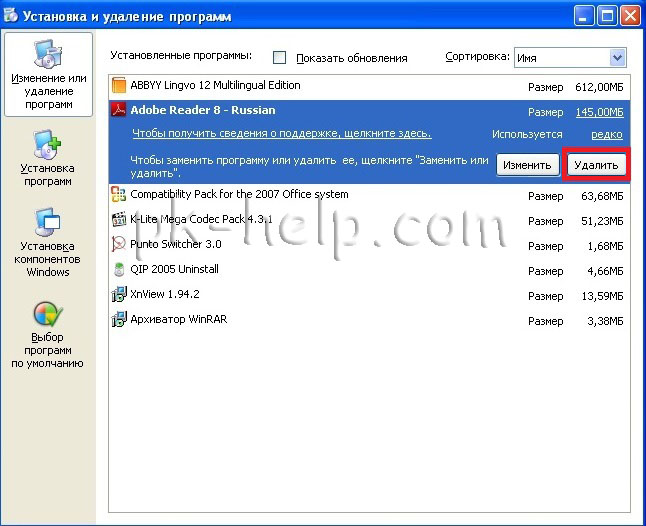Click the 51,23МБ size value
This screenshot has height=526, width=646.
[x=602, y=221]
